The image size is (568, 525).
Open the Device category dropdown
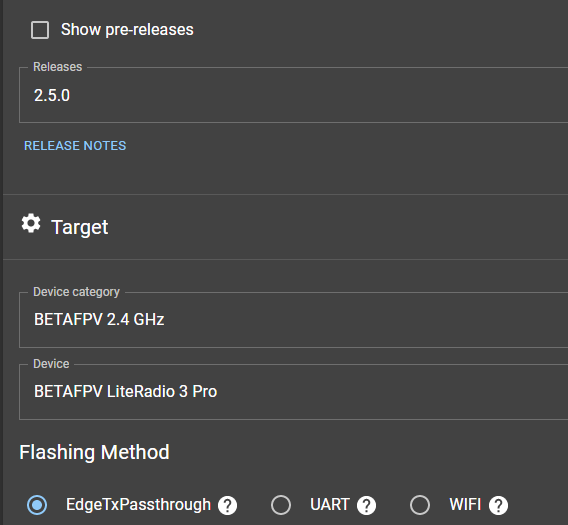(293, 320)
